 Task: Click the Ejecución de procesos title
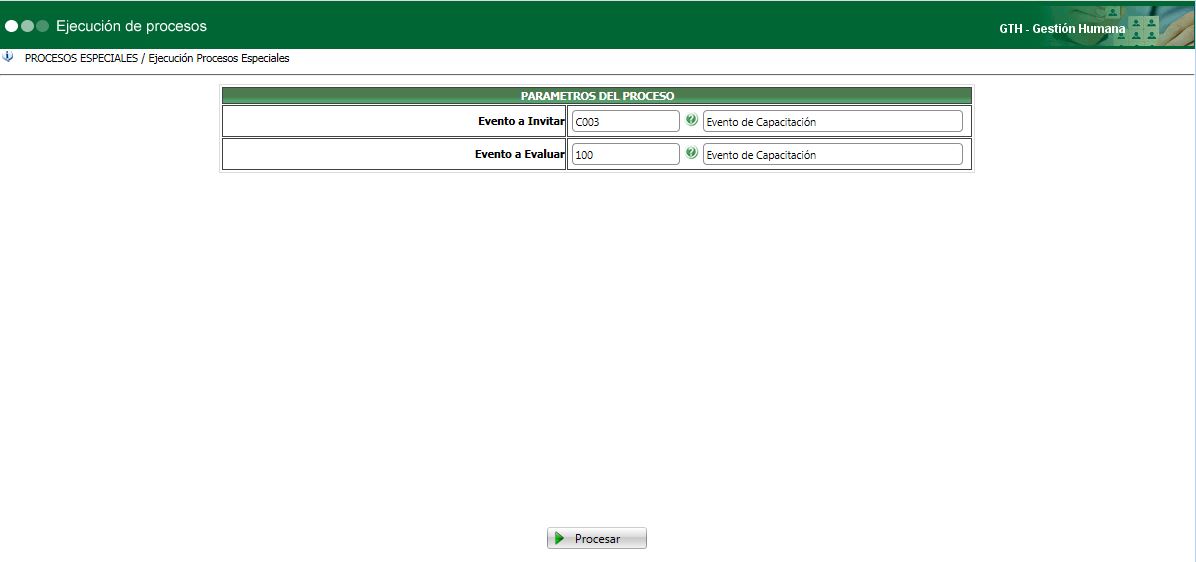point(131,26)
